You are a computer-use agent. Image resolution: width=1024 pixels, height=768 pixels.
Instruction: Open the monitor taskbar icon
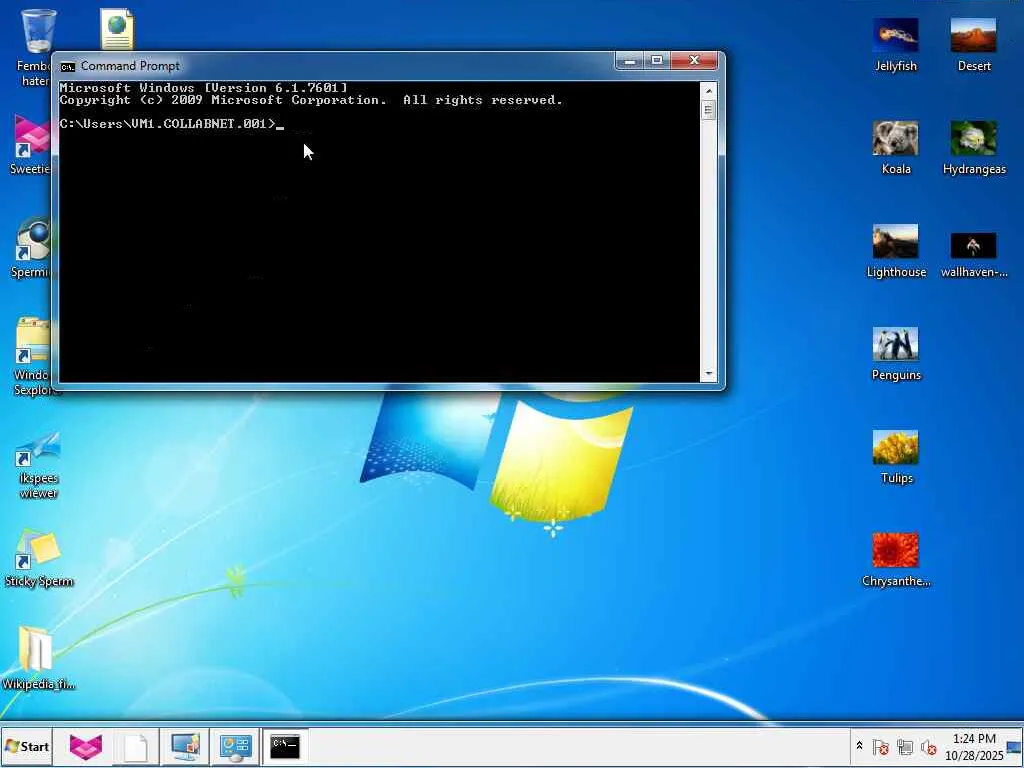[185, 746]
